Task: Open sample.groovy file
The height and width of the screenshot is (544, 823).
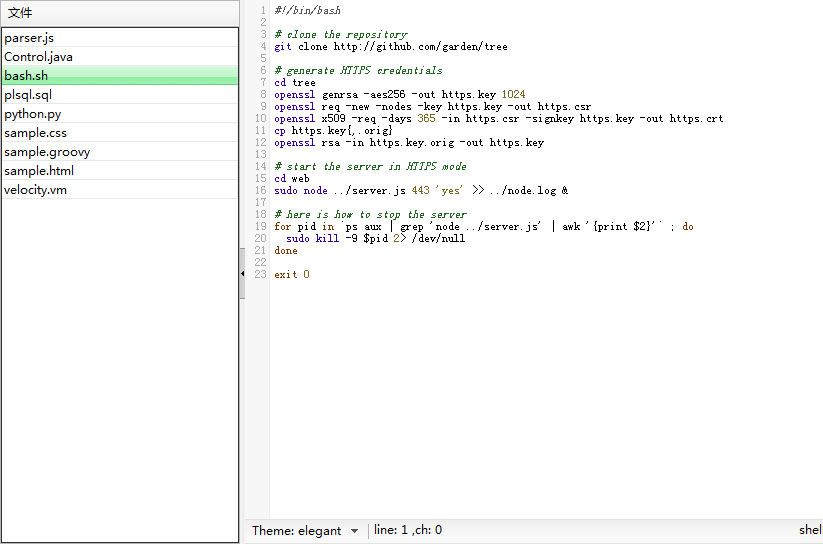Action: pyautogui.click(x=47, y=152)
